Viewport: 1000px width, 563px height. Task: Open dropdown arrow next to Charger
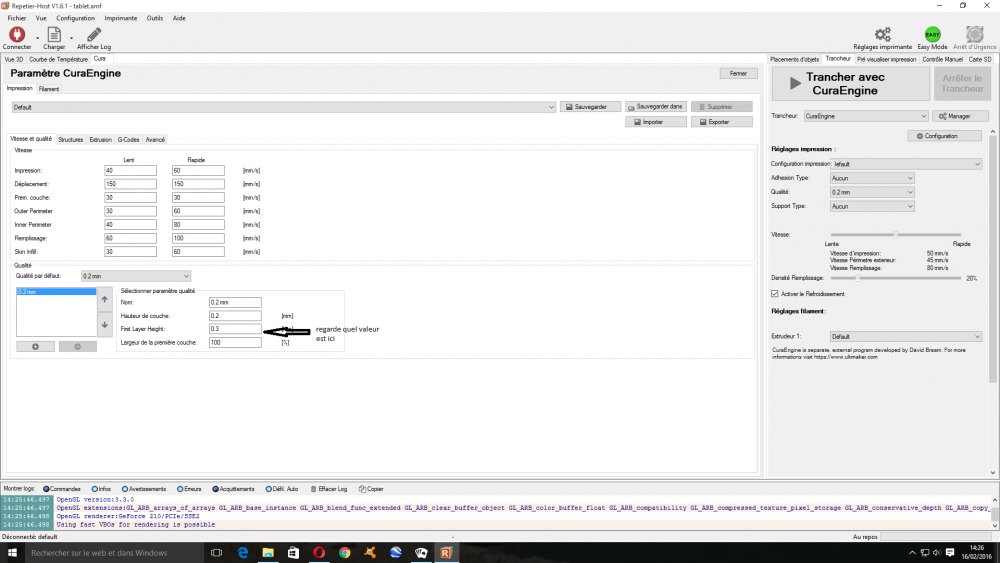pos(71,38)
